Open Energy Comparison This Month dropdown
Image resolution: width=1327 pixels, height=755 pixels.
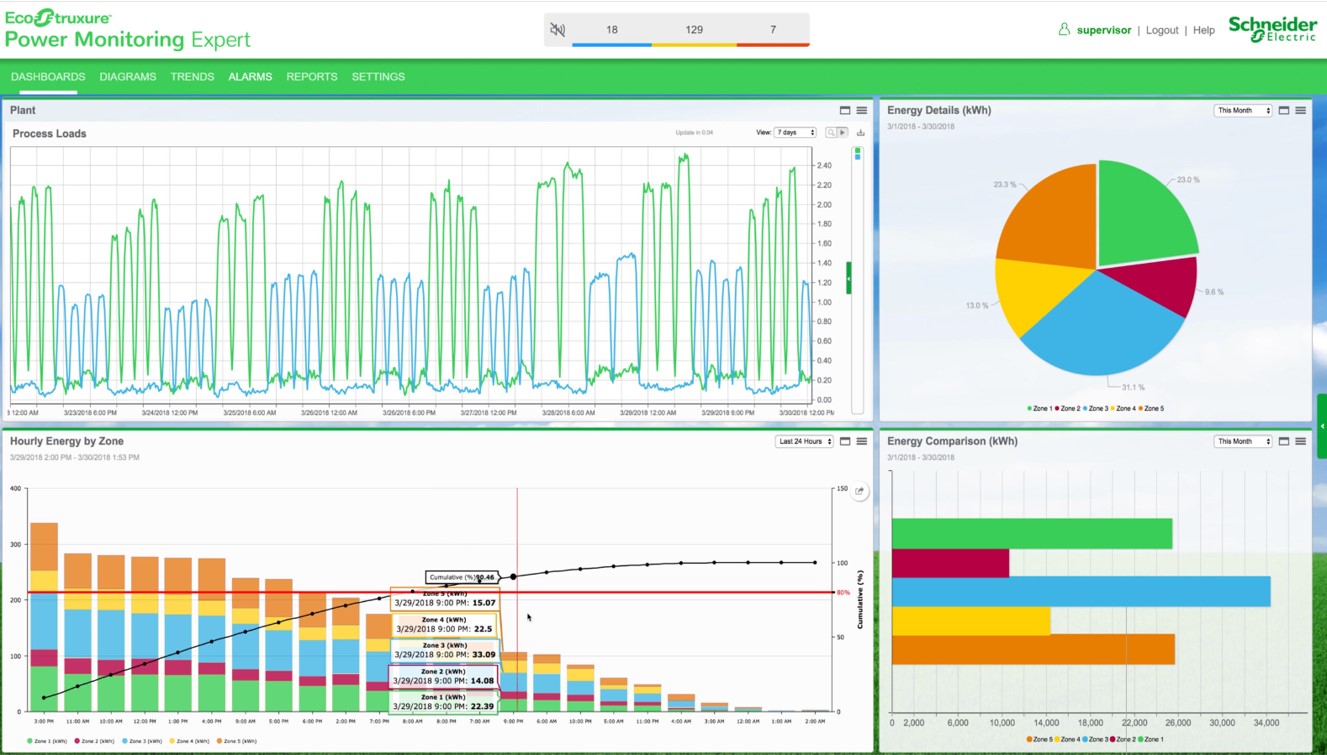click(1243, 441)
